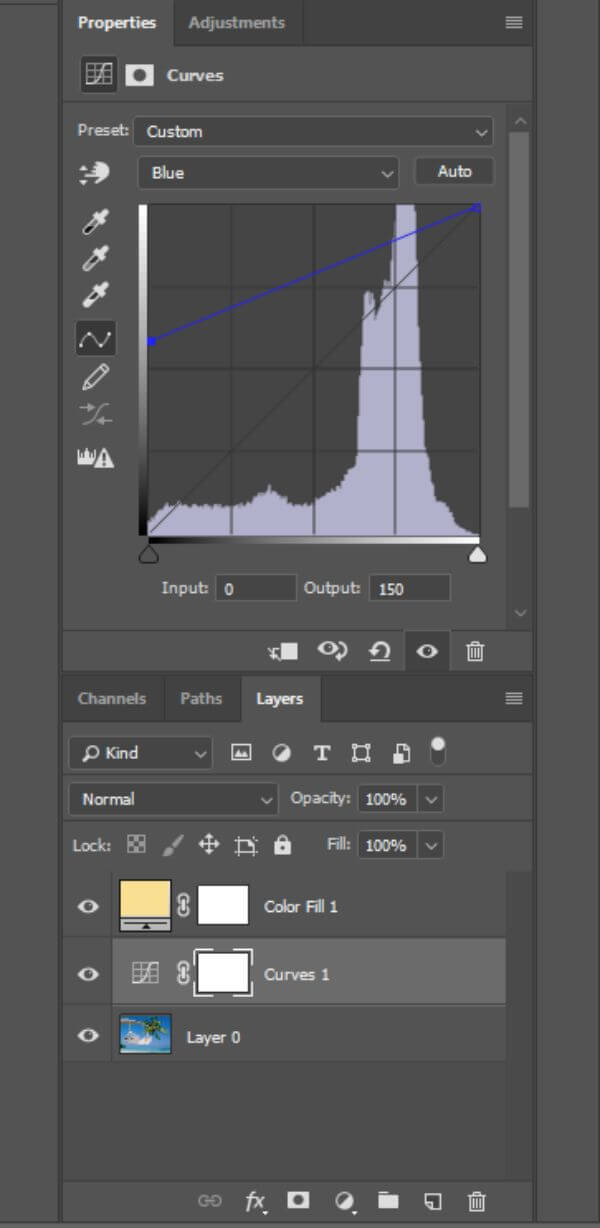Create new fill or adjustment layer
The image size is (600, 1228).
(x=346, y=1201)
